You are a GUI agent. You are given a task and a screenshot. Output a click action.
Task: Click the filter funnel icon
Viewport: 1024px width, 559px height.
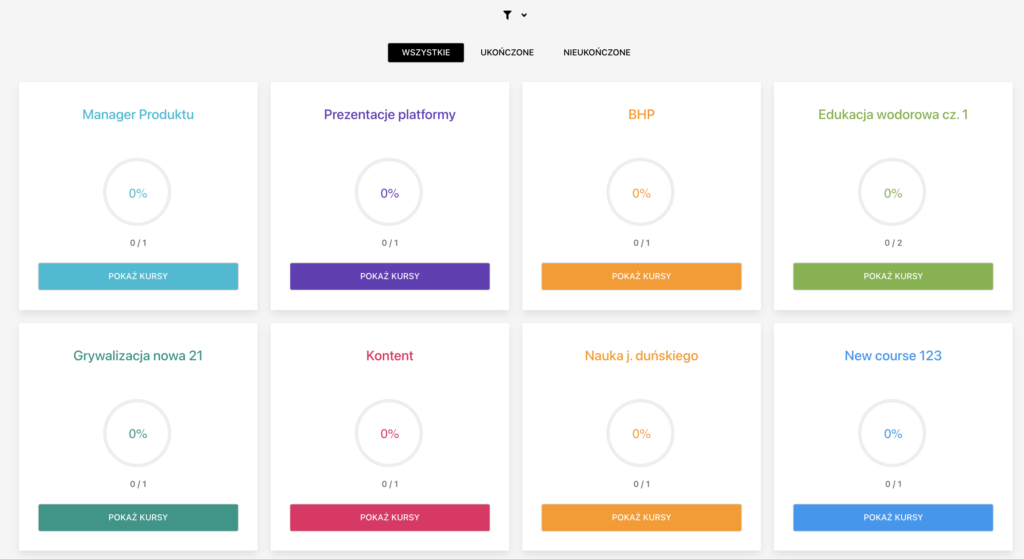click(507, 15)
